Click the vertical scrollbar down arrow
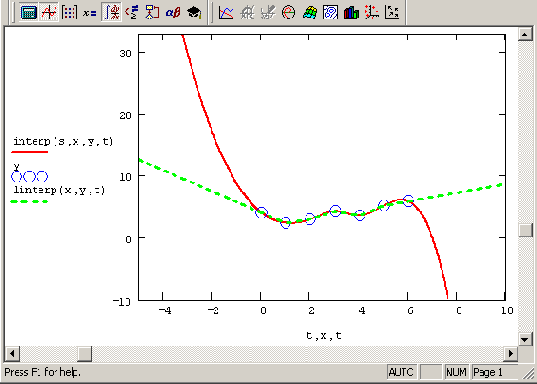Image resolution: width=537 pixels, height=384 pixels. tap(525, 339)
